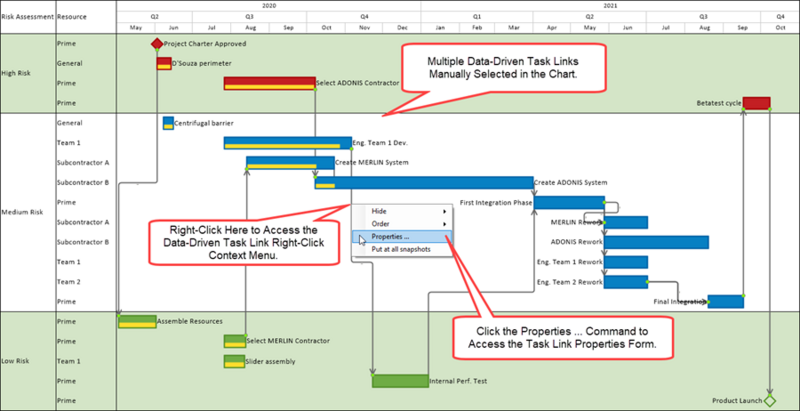Click the Product Launch green diamond milestone

point(769,401)
